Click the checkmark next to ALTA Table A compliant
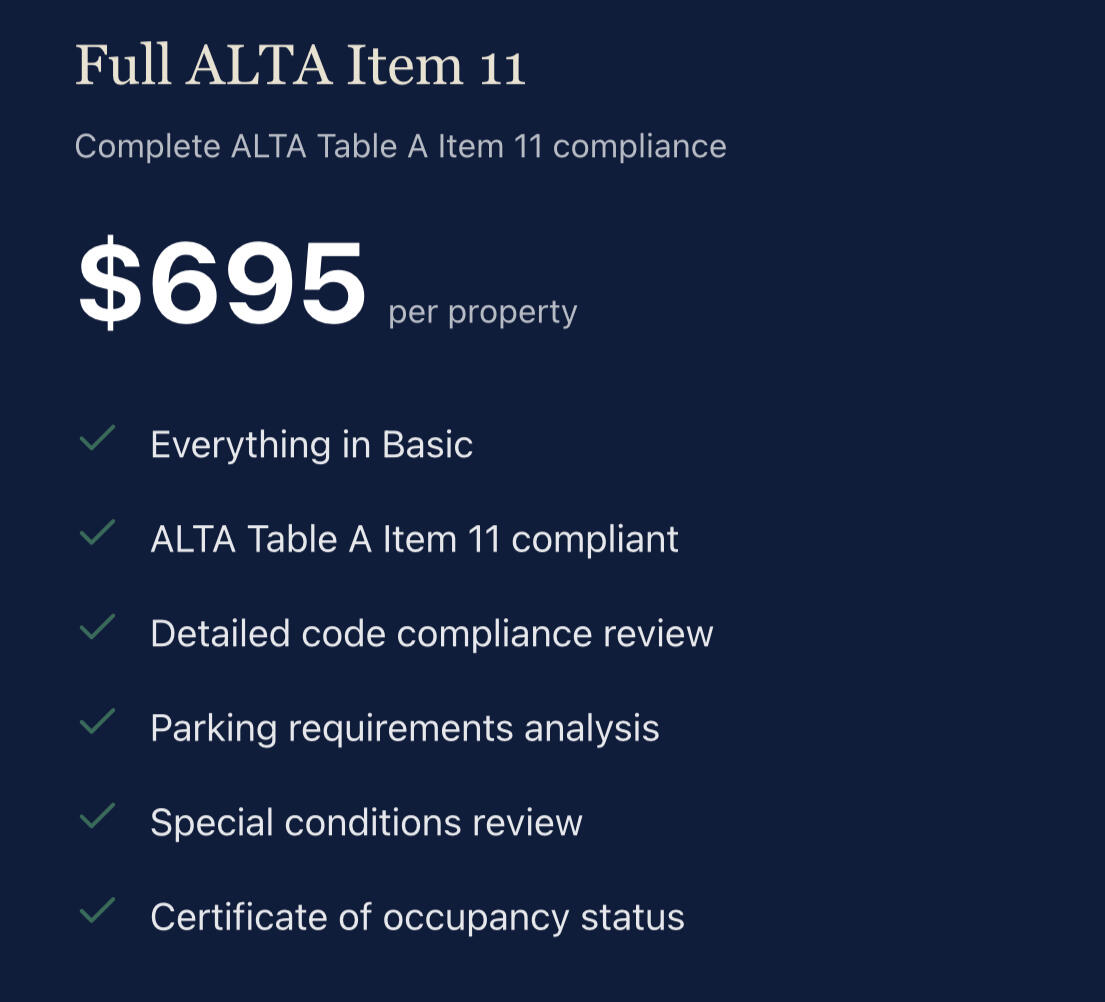Viewport: 1105px width, 1002px height. pyautogui.click(x=97, y=534)
